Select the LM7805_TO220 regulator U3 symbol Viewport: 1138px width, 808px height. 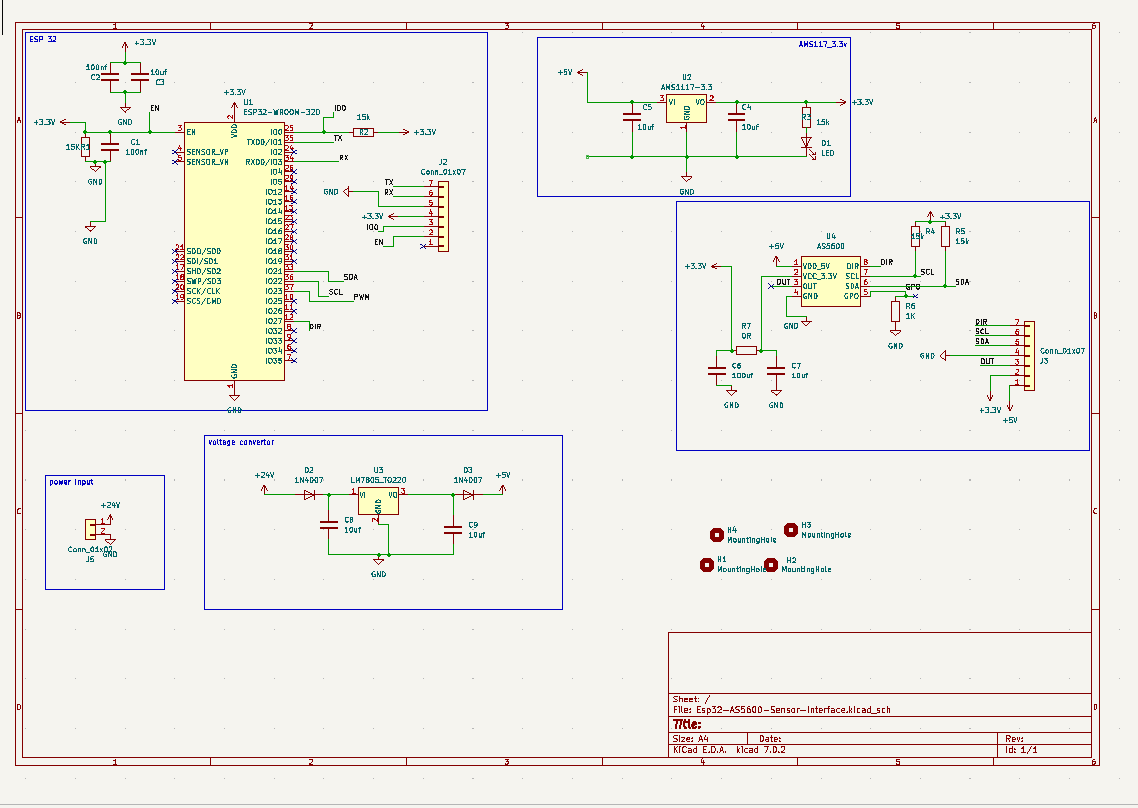tap(378, 501)
